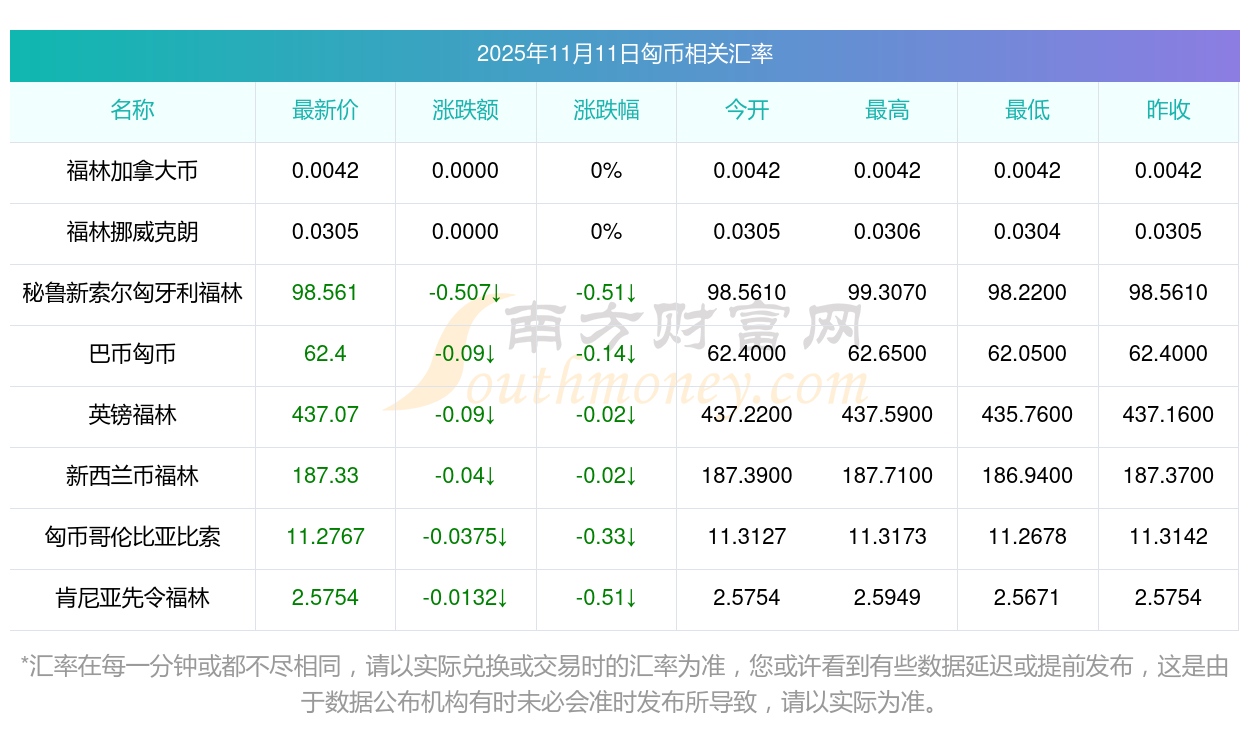Select the 英镑福林 row name

pos(132,415)
